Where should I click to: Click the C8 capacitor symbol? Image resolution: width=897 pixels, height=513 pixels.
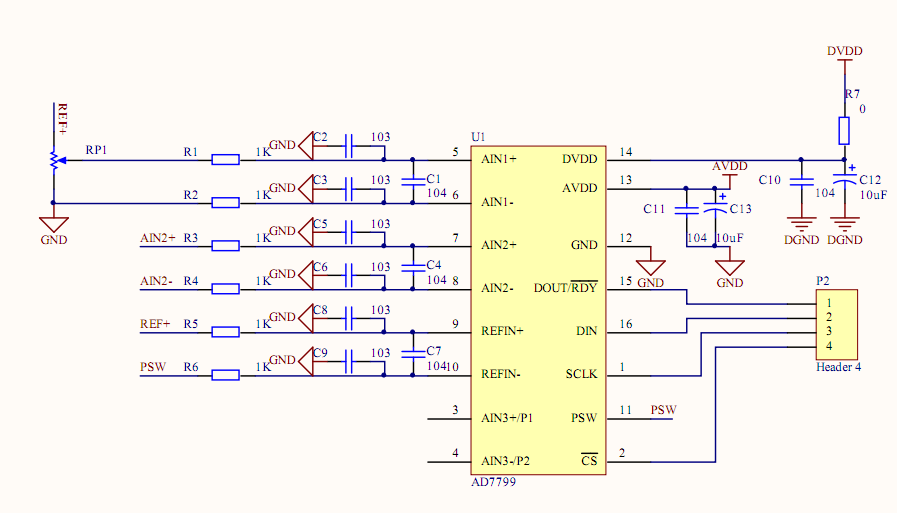(x=348, y=318)
